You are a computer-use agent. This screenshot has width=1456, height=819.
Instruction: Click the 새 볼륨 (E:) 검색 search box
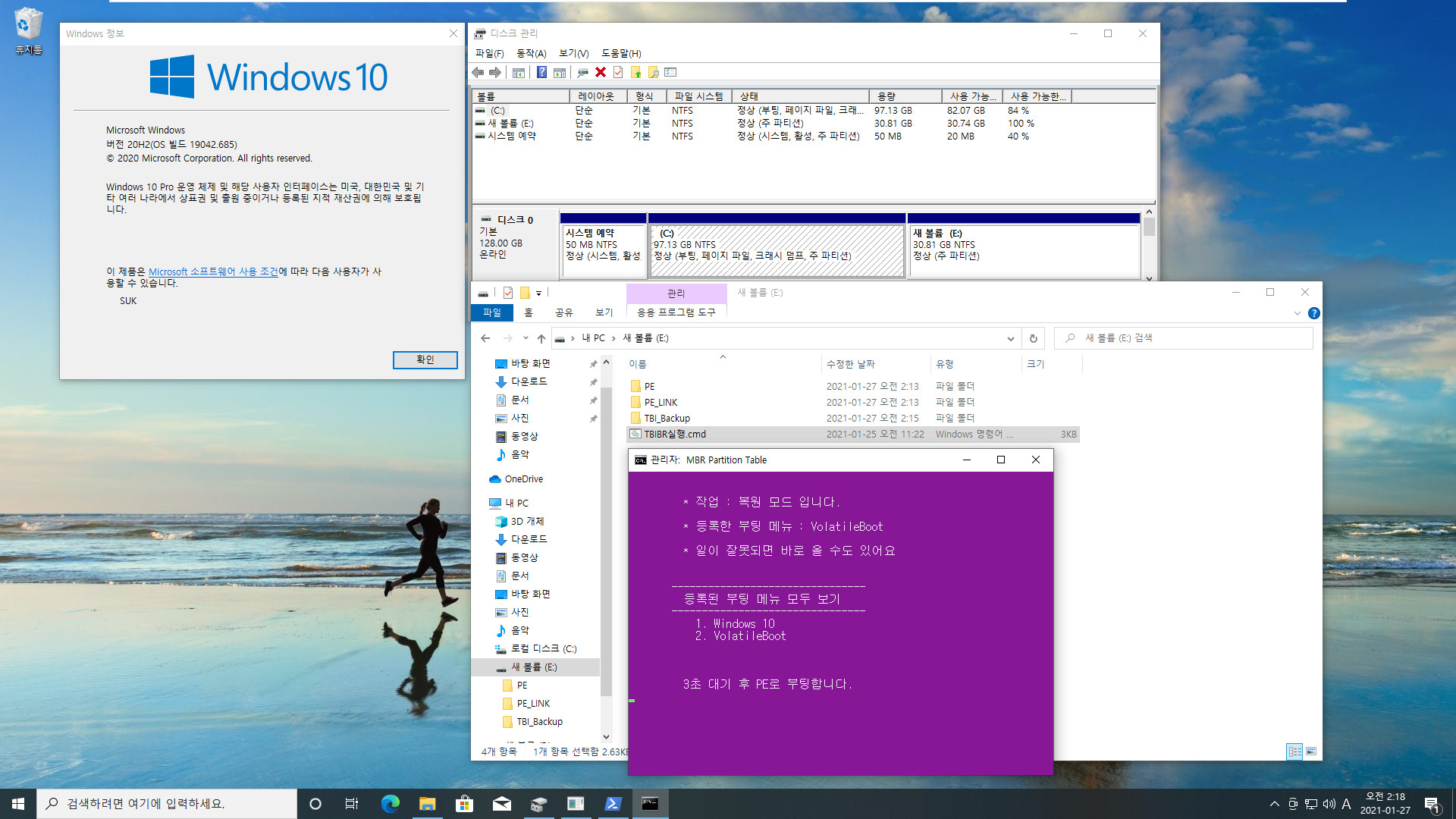(x=1183, y=338)
